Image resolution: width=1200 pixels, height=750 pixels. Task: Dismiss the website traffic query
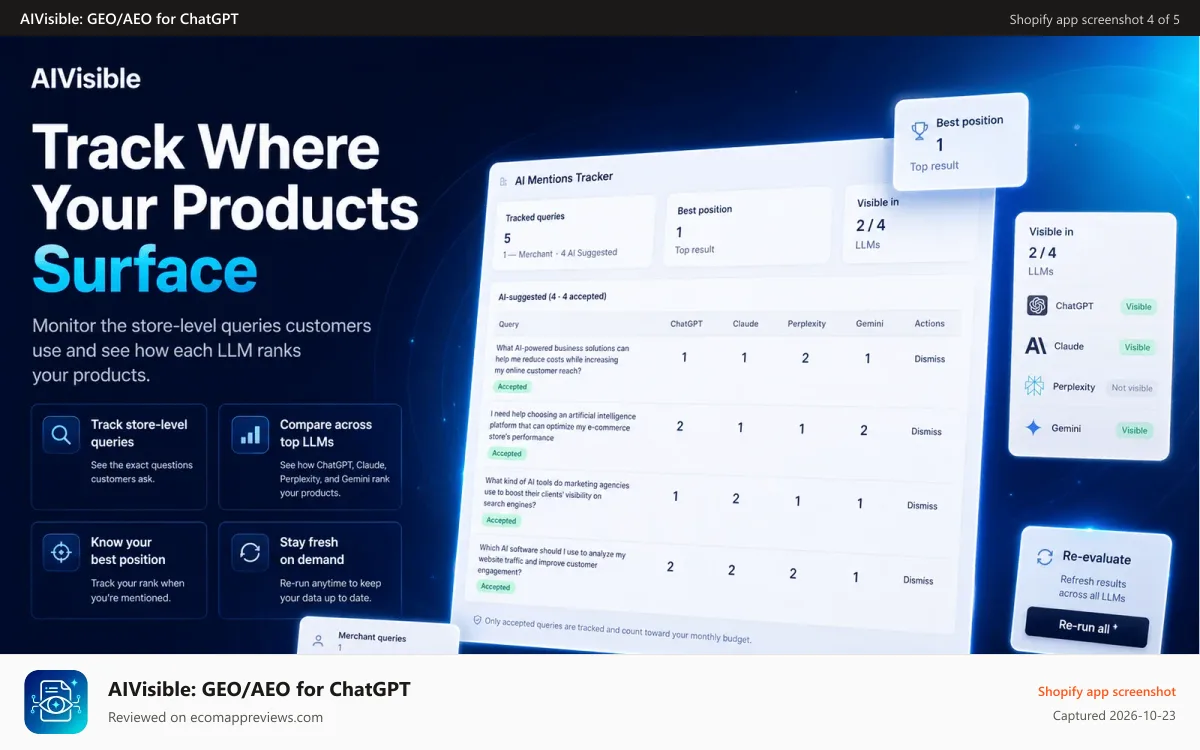(918, 580)
